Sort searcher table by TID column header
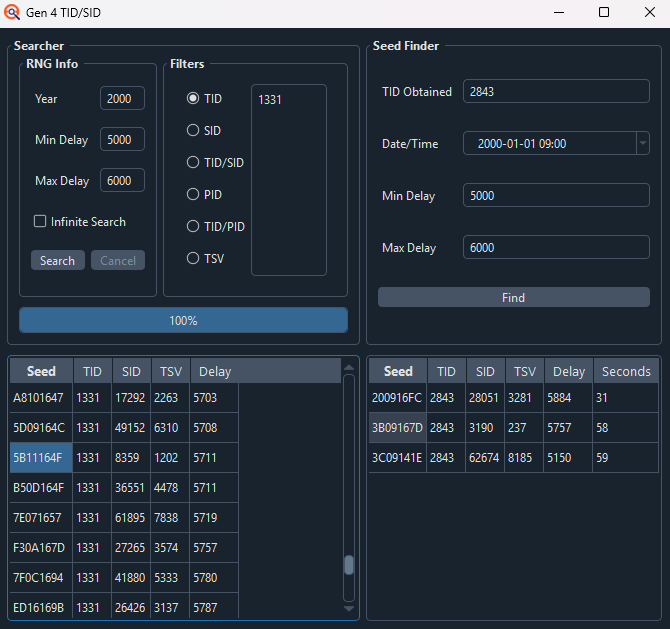The width and height of the screenshot is (670, 629). (93, 371)
